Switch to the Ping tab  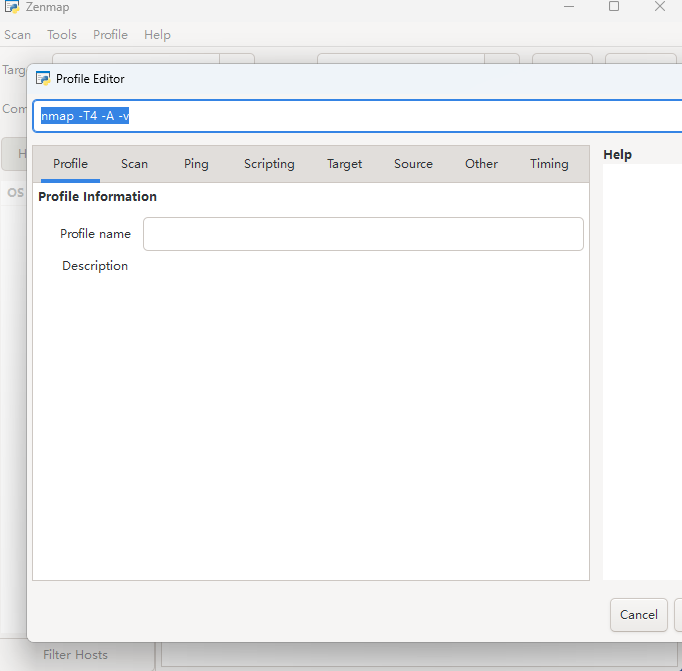tap(196, 164)
